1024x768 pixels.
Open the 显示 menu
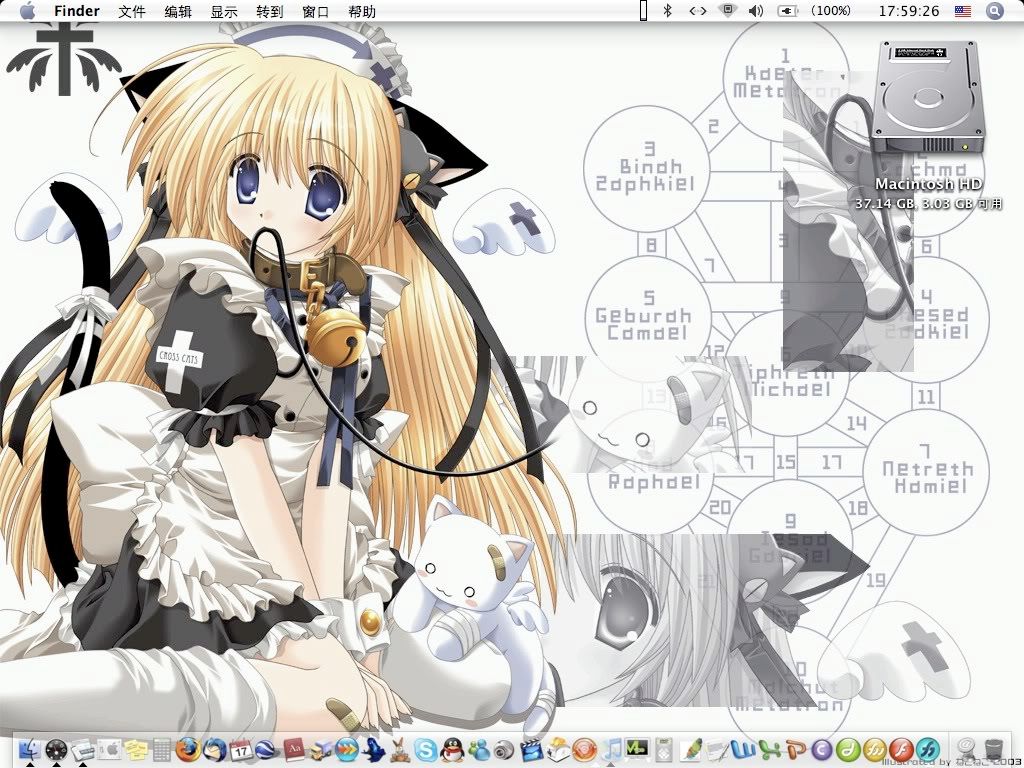(x=224, y=11)
